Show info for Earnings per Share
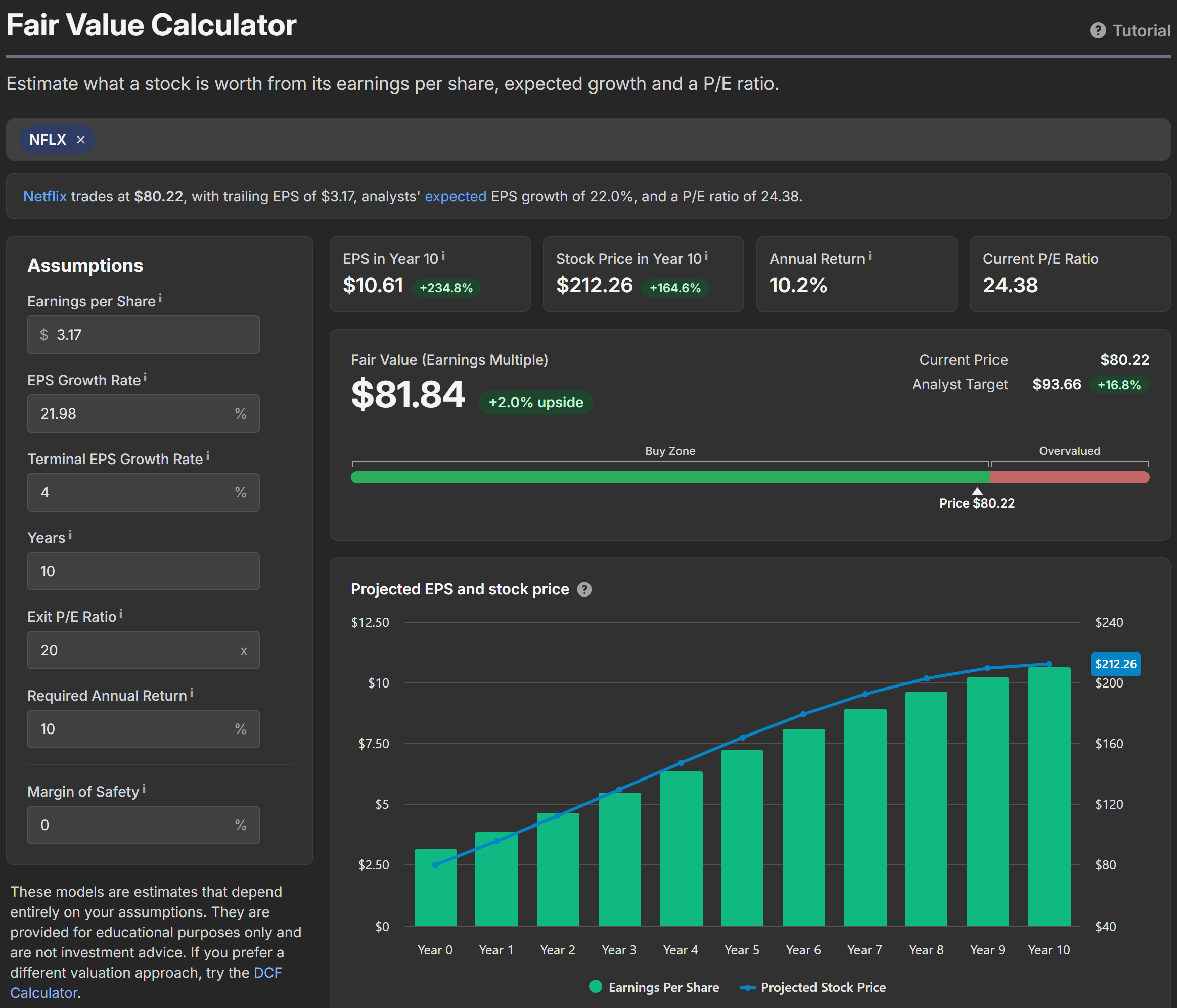Viewport: 1177px width, 1008px height. coord(160,298)
